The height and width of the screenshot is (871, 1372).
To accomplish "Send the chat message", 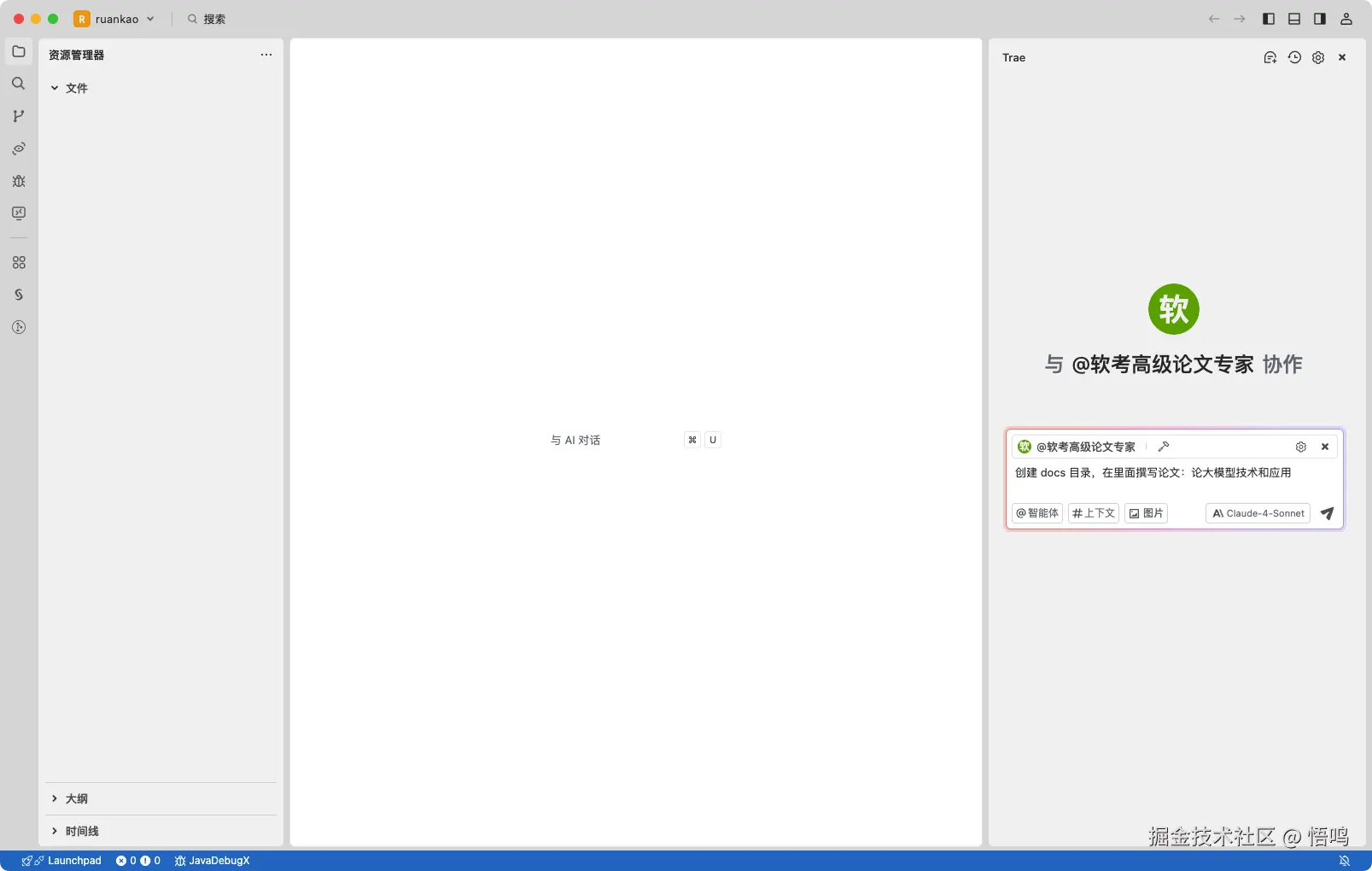I will (1327, 513).
